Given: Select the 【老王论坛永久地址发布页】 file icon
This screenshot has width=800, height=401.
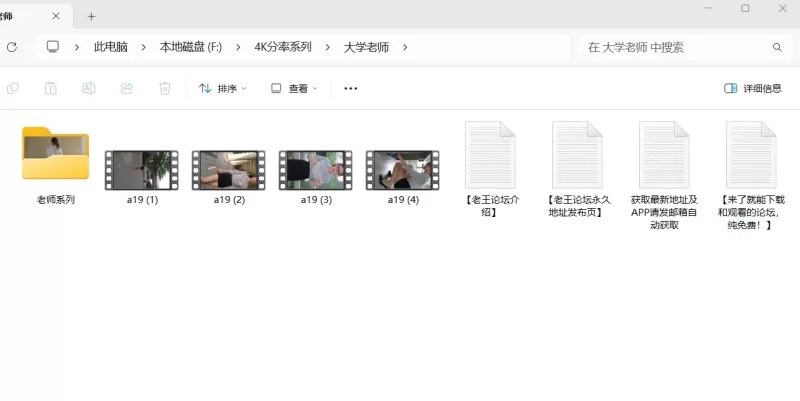Looking at the screenshot, I should (577, 155).
